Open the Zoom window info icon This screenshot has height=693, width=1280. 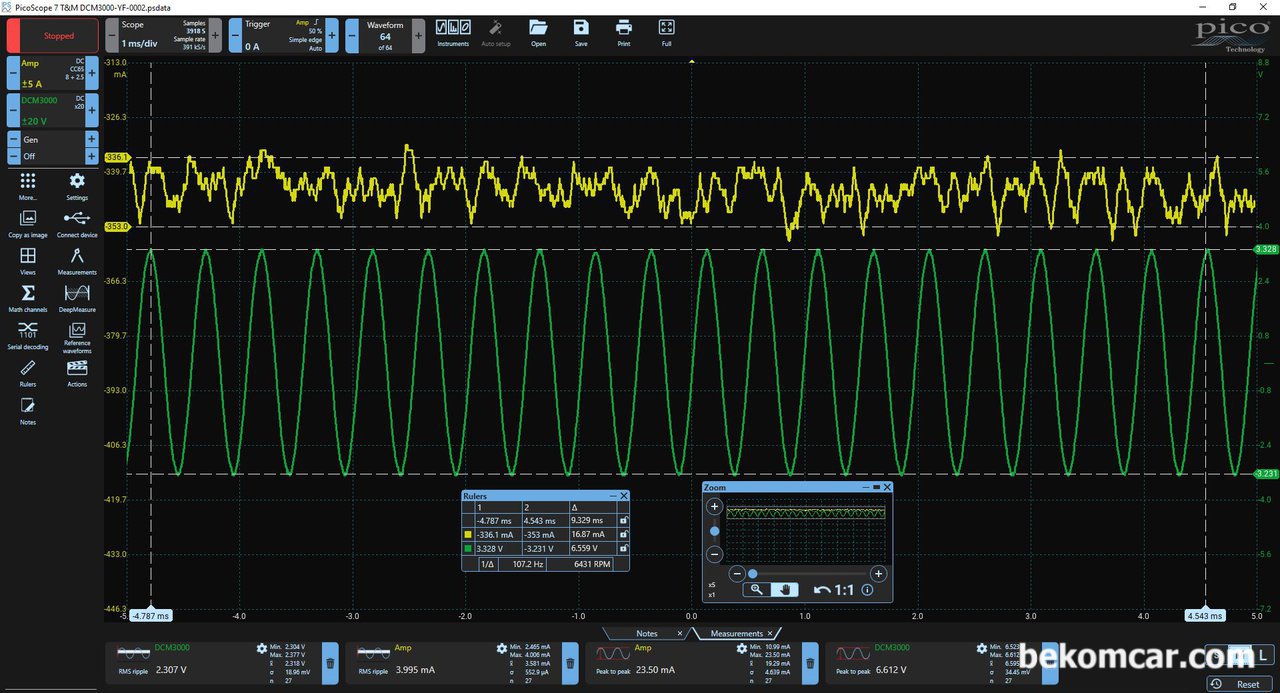pyautogui.click(x=867, y=590)
